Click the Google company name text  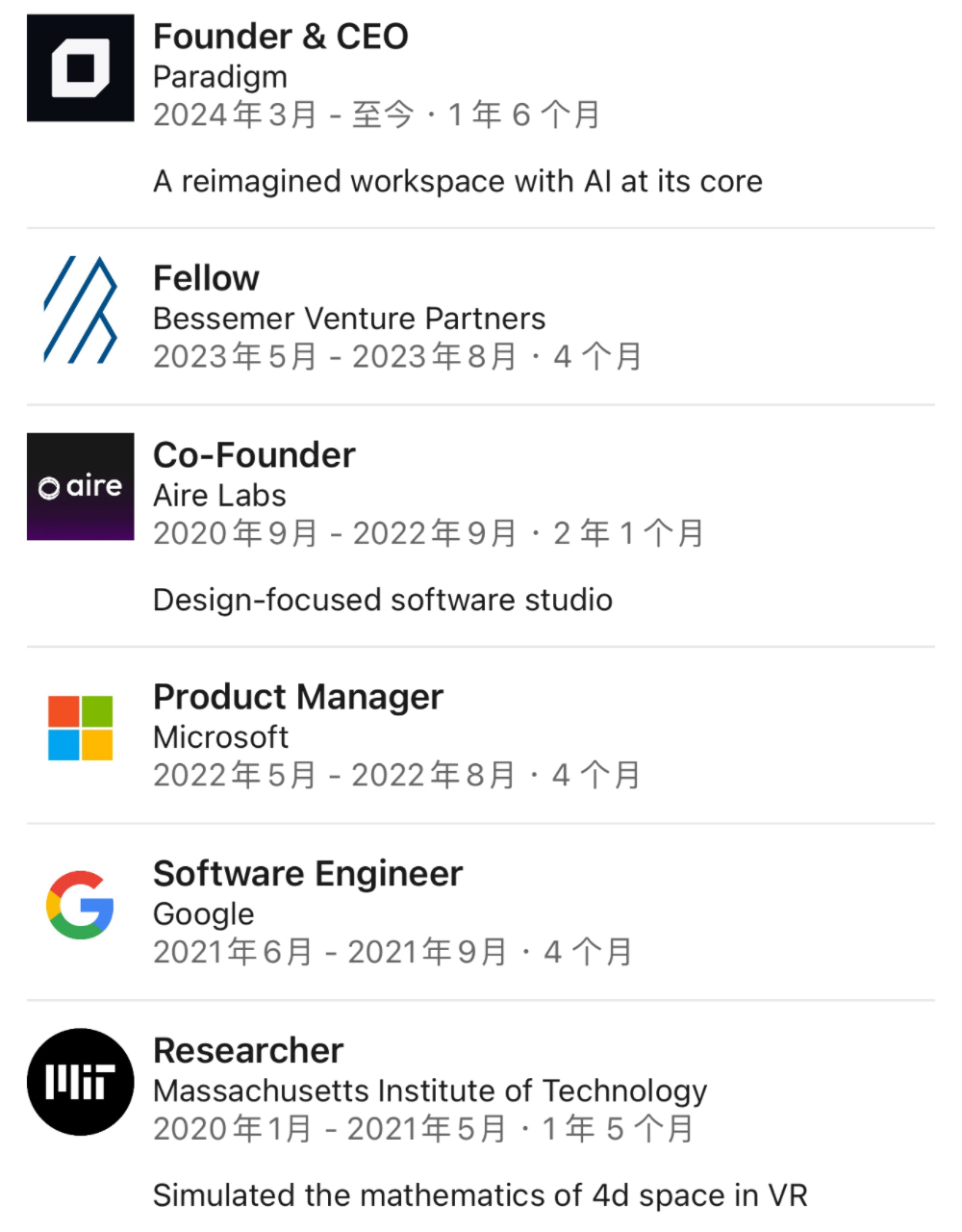pos(204,914)
